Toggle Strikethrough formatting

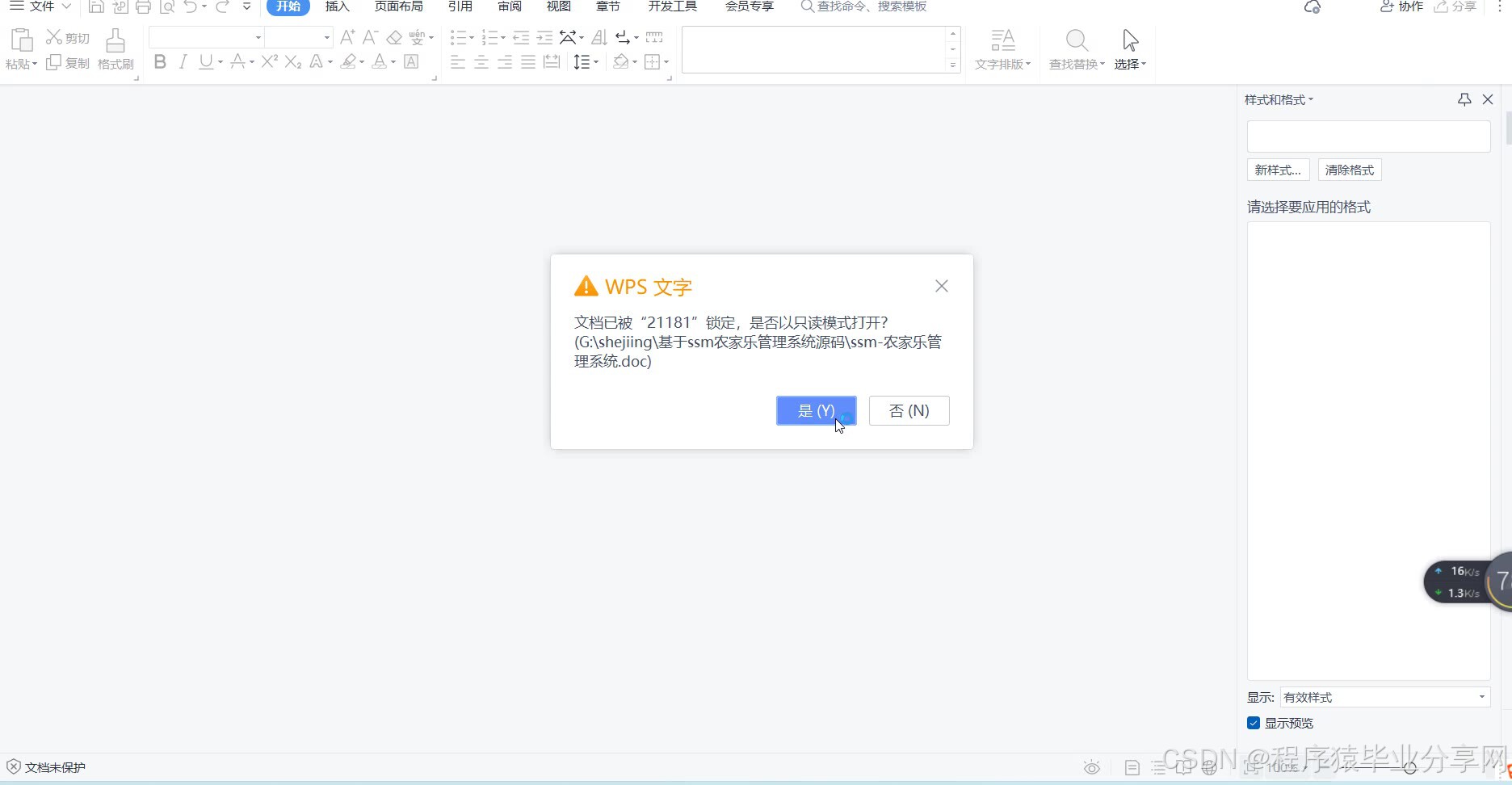point(237,62)
